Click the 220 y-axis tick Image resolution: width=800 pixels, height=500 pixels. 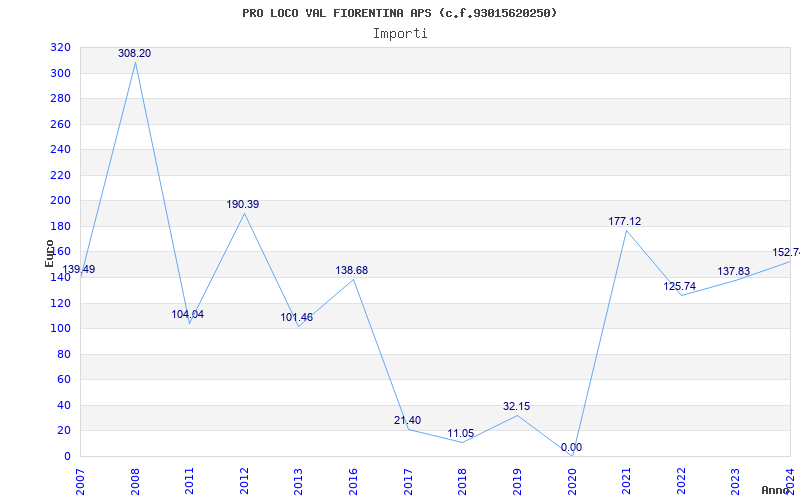60,175
